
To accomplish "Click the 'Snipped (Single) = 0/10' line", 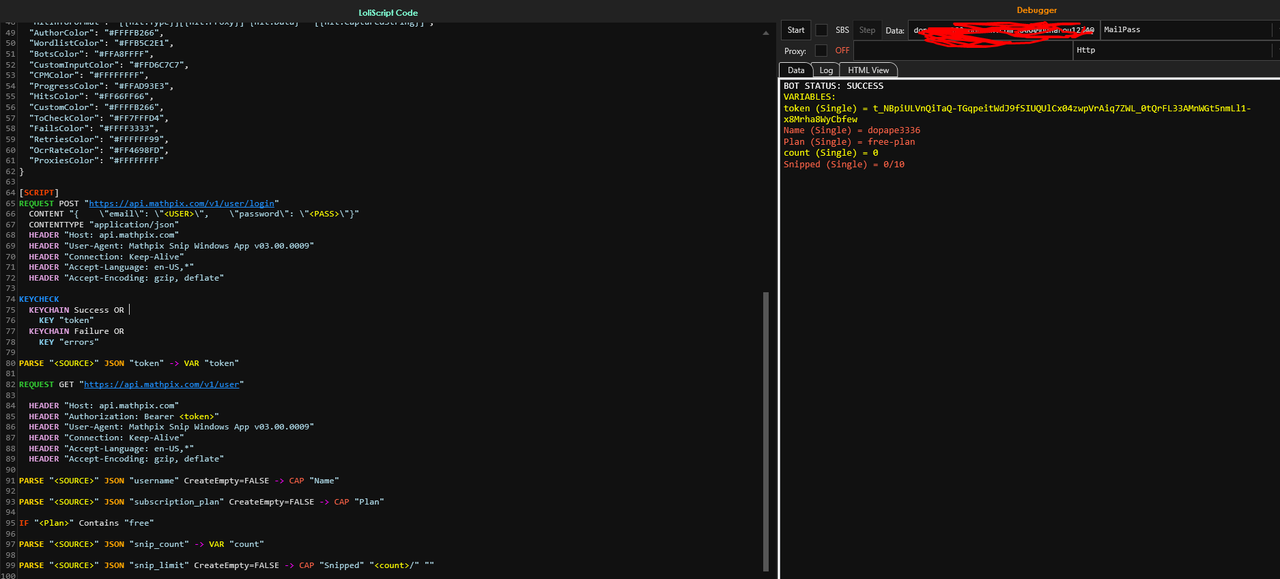I will pos(843,164).
